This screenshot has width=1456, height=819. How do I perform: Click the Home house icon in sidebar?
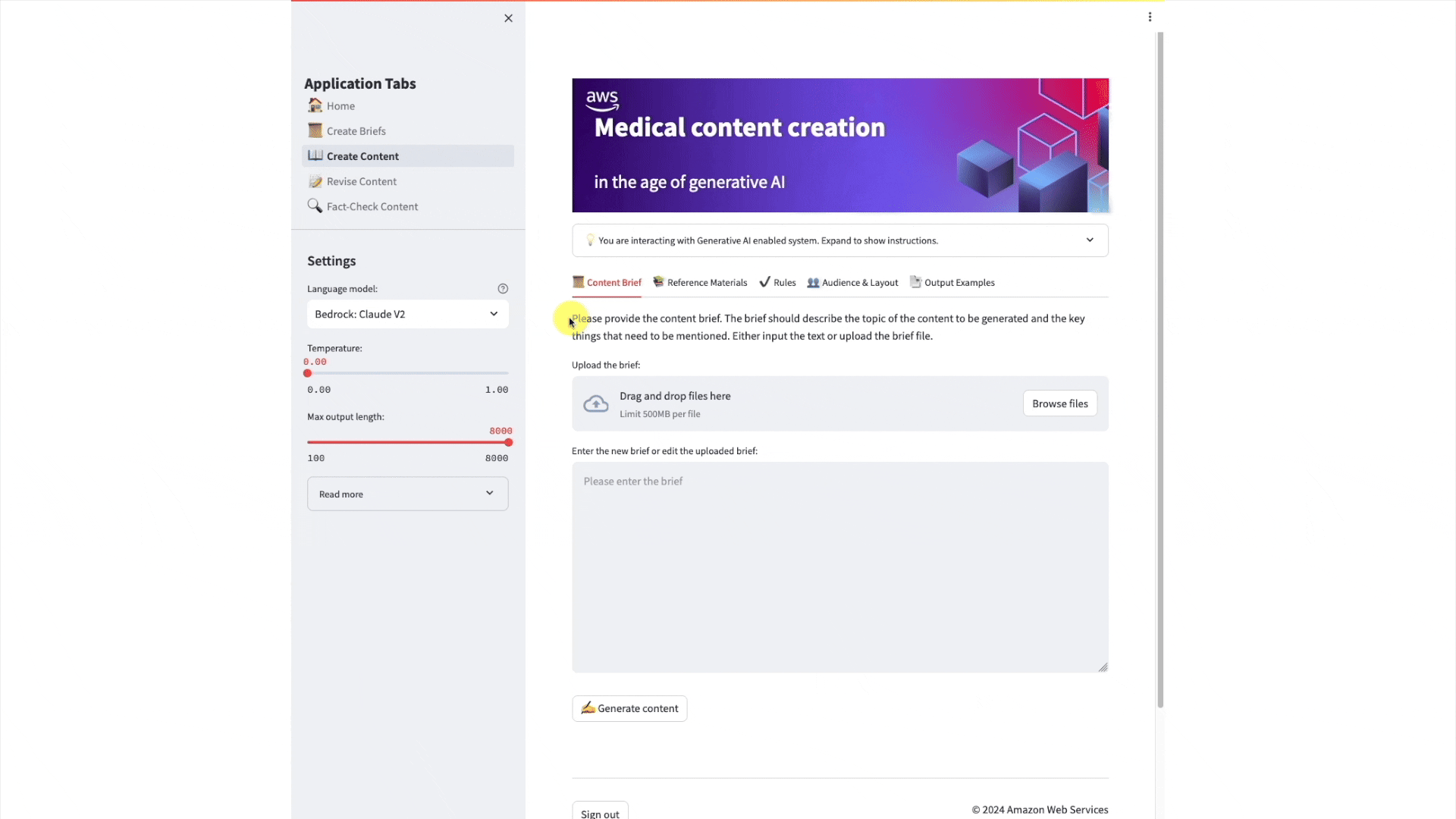click(315, 105)
